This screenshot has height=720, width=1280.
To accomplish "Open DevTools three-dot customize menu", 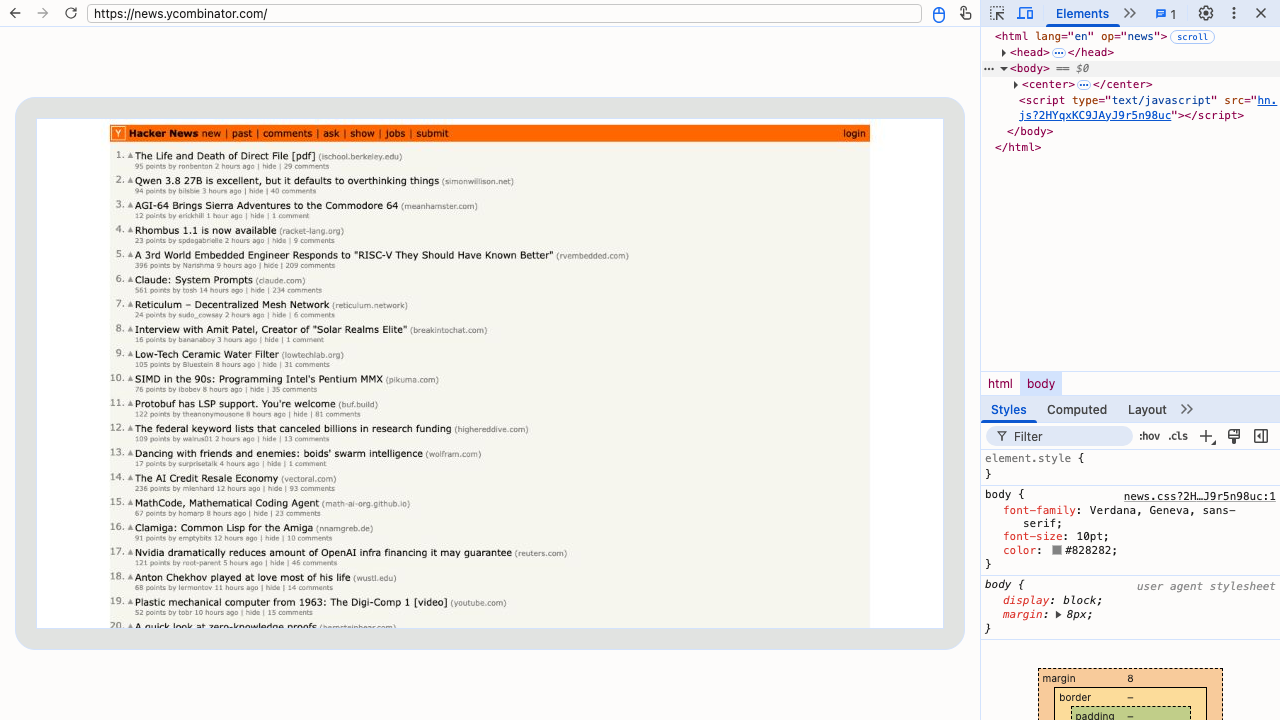I will (x=1234, y=13).
